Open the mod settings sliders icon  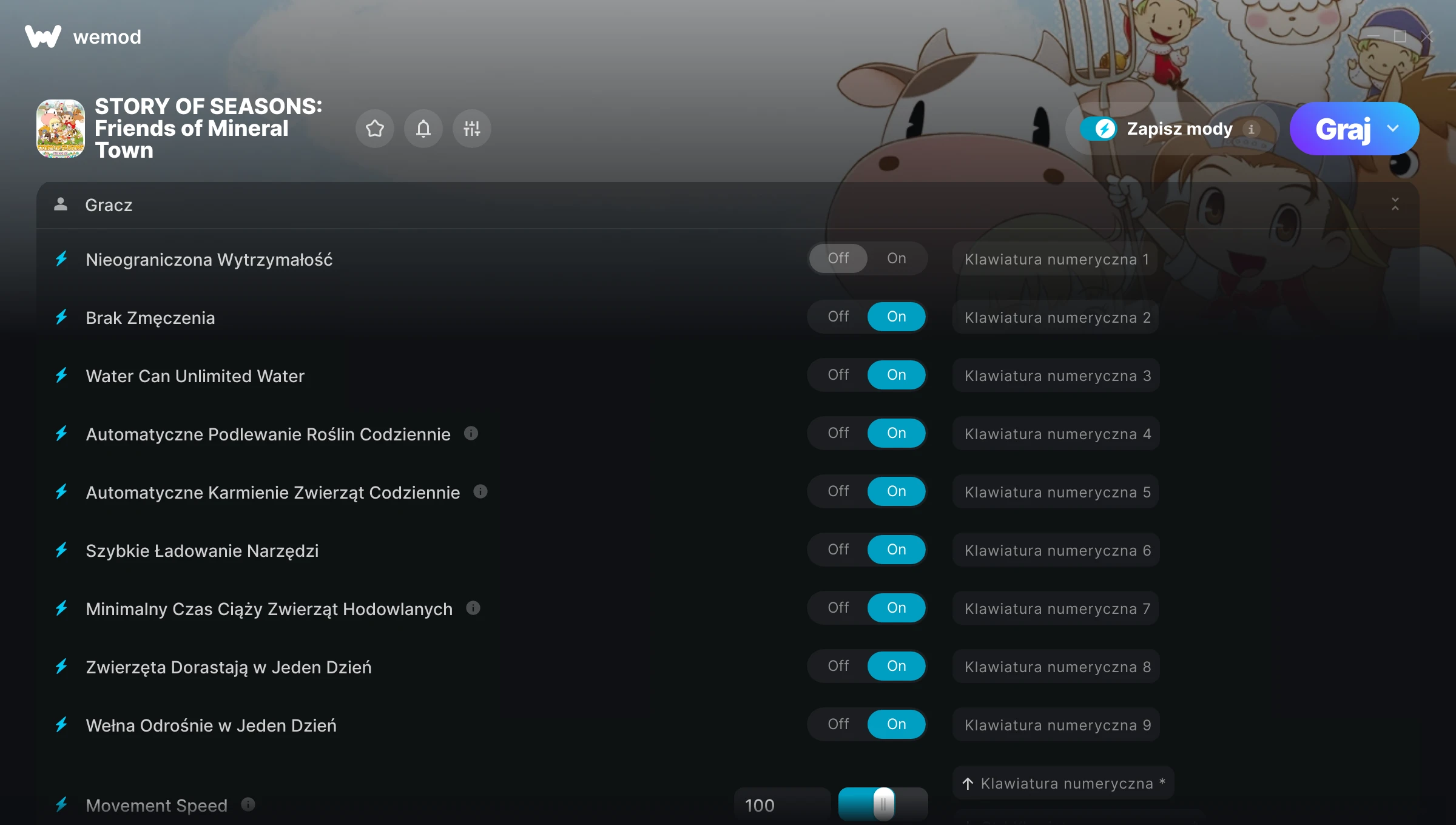tap(472, 129)
